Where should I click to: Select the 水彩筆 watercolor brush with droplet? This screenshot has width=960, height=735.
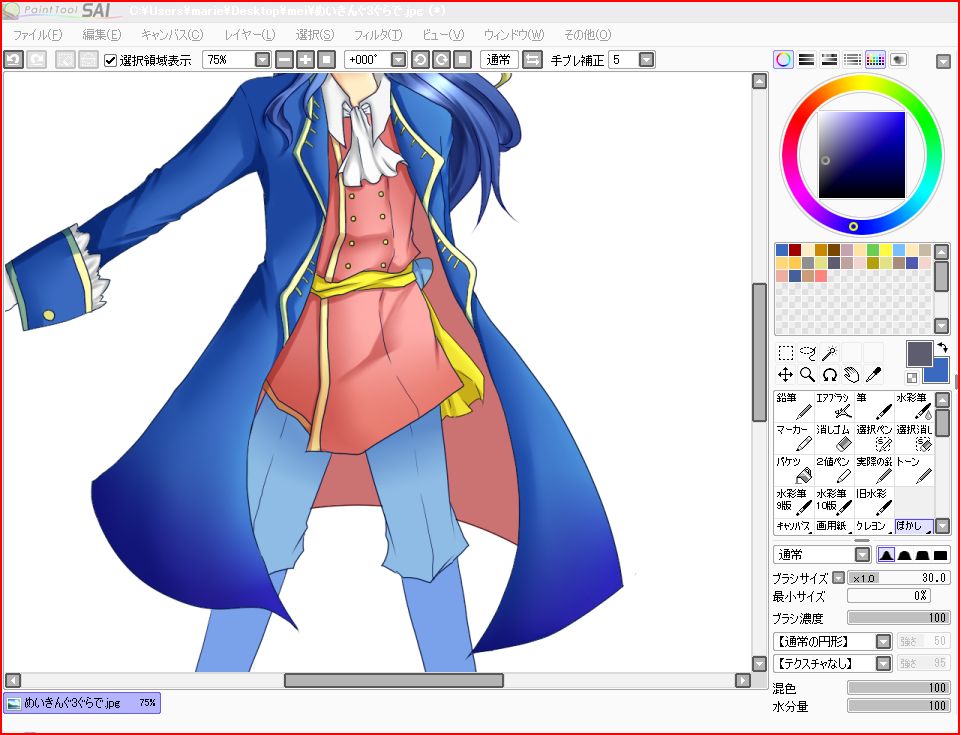(x=913, y=406)
